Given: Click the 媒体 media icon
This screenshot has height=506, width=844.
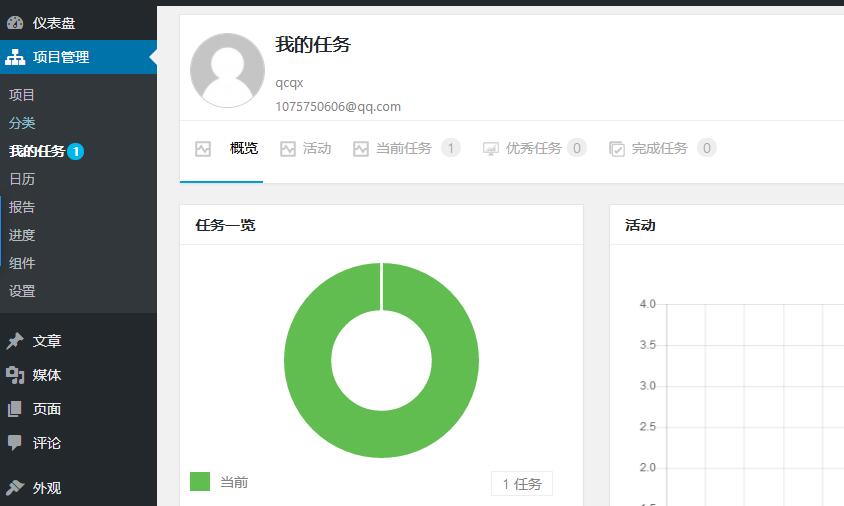Looking at the screenshot, I should (15, 375).
